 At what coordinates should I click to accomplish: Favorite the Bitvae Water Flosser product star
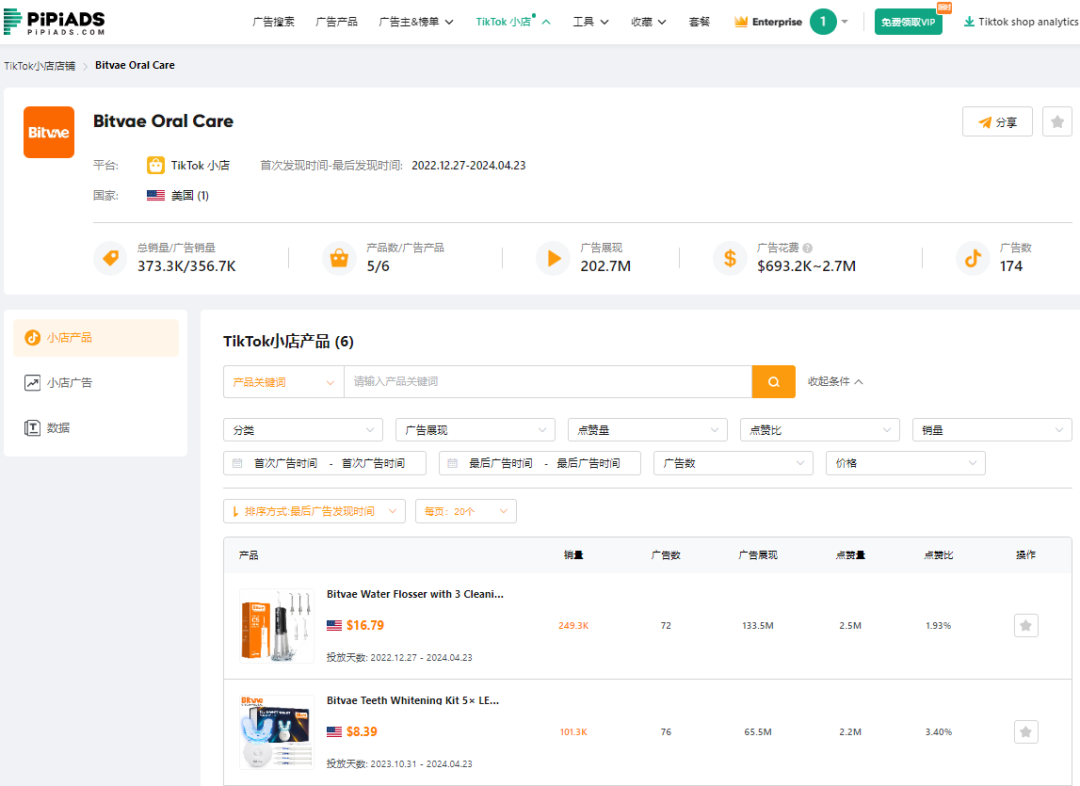point(1026,625)
